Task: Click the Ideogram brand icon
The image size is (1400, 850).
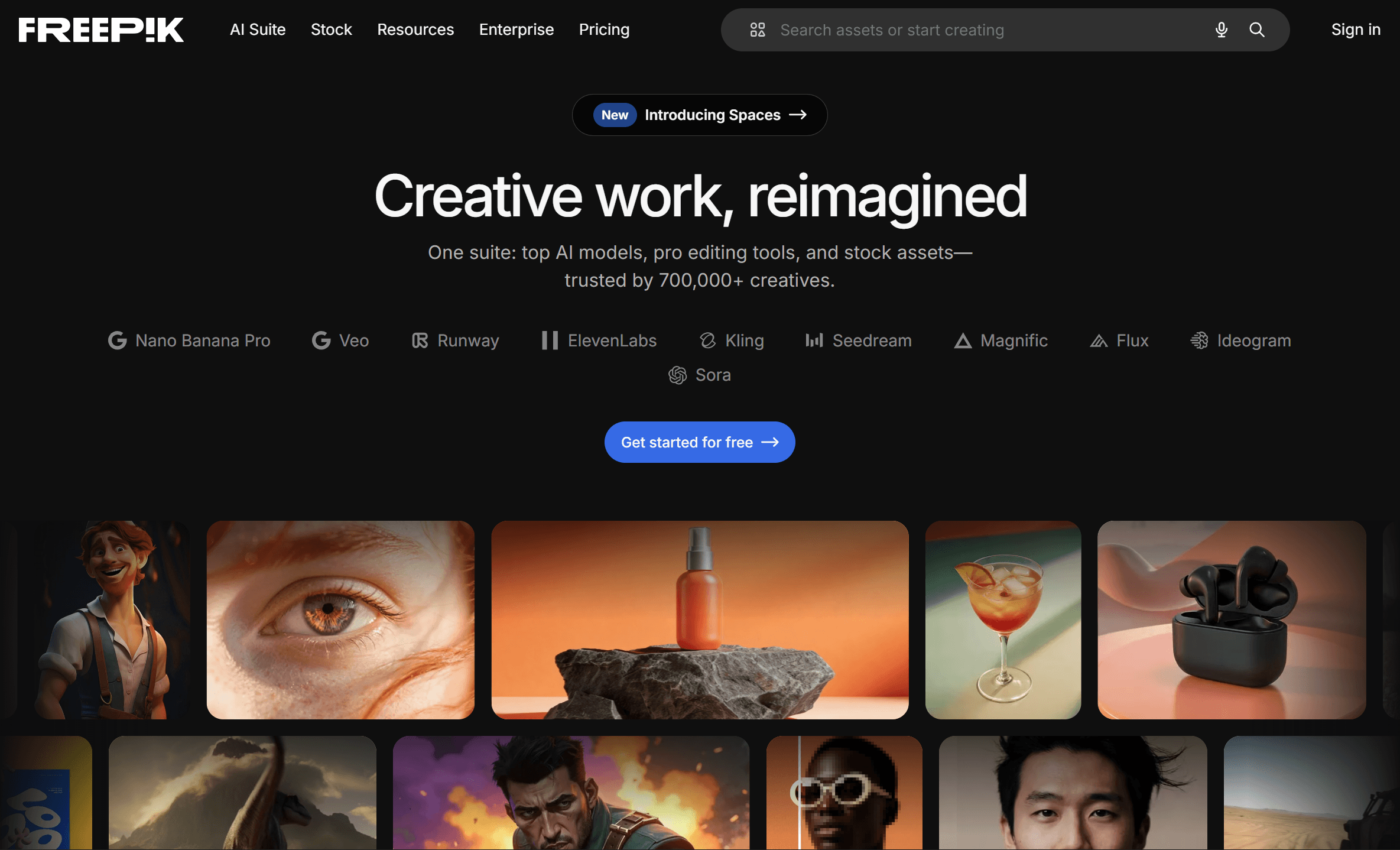Action: click(1200, 340)
